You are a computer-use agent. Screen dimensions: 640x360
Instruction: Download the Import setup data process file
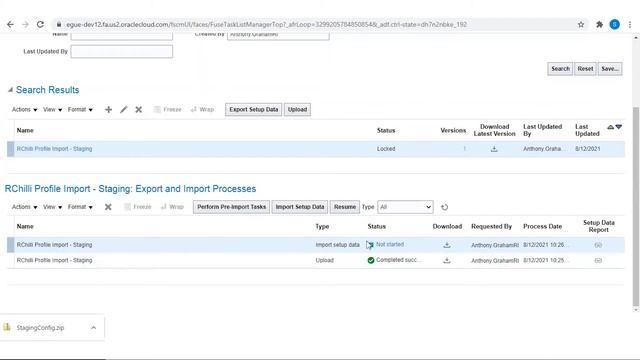[x=447, y=245]
